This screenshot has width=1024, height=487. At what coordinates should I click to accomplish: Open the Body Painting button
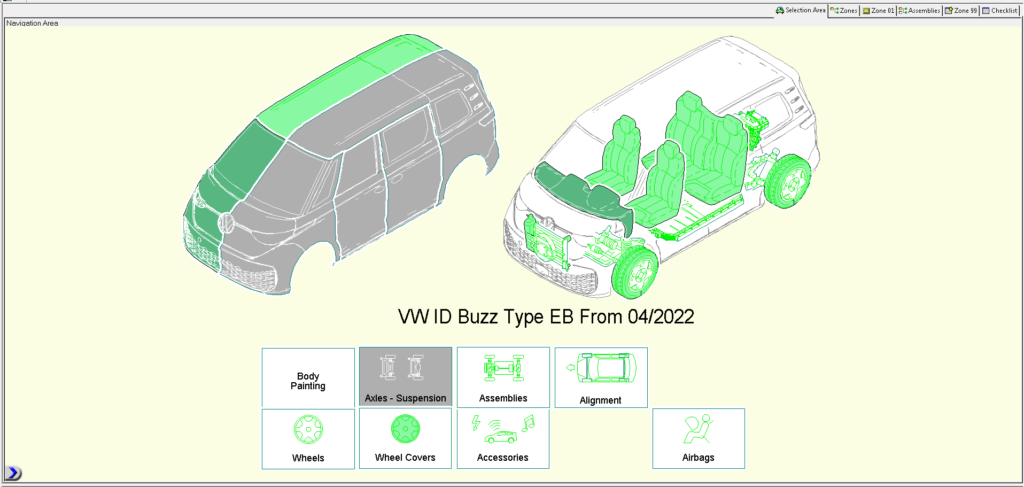point(308,377)
